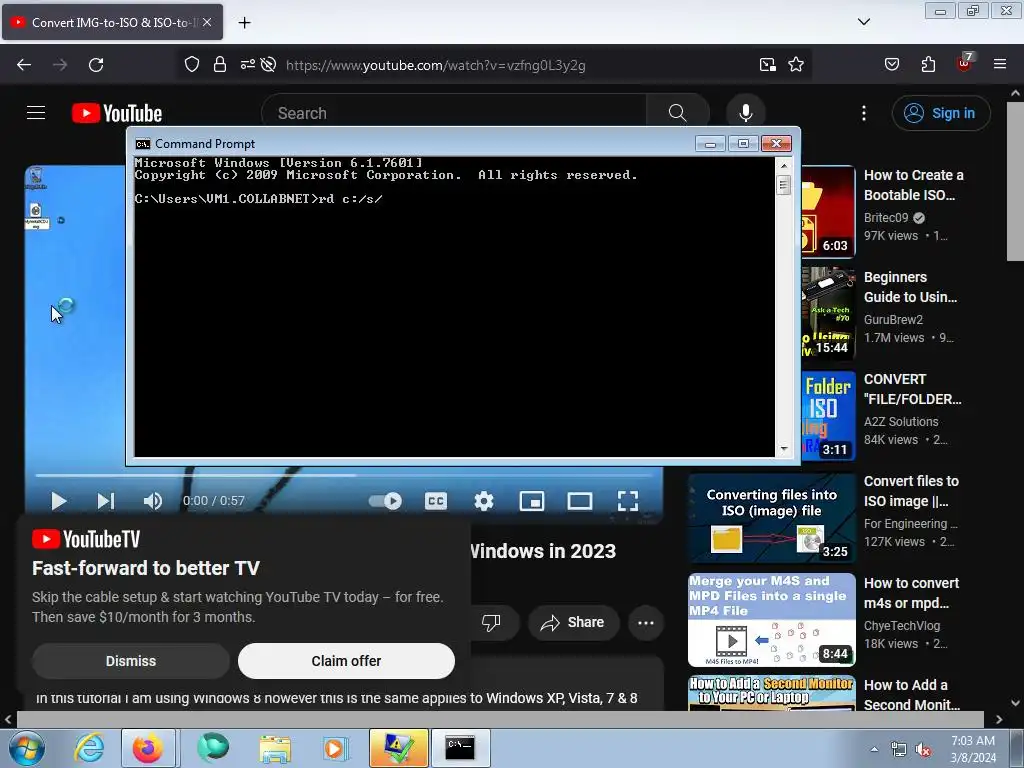The height and width of the screenshot is (768, 1024).
Task: Open the more actions ellipsis below the video
Action: [x=646, y=622]
